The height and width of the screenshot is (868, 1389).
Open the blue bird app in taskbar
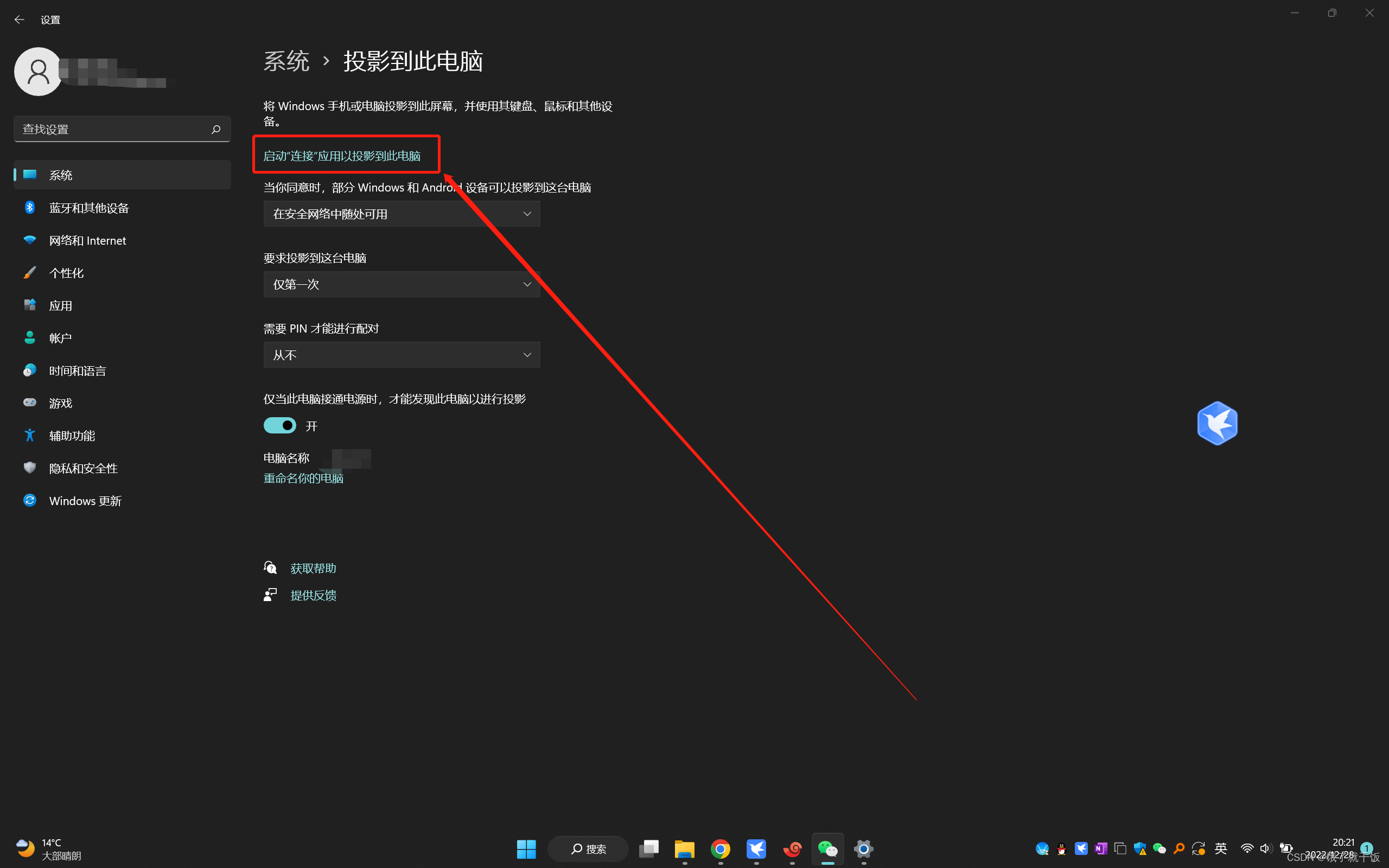coord(756,849)
